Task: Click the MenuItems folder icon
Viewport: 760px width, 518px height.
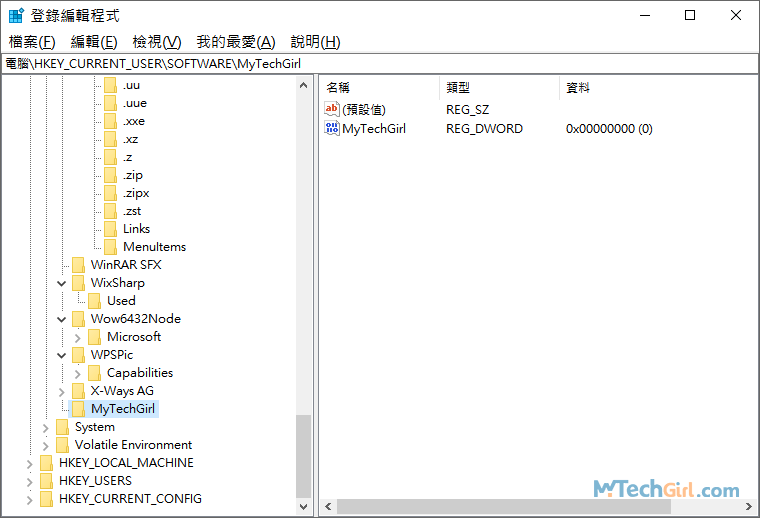Action: point(110,247)
